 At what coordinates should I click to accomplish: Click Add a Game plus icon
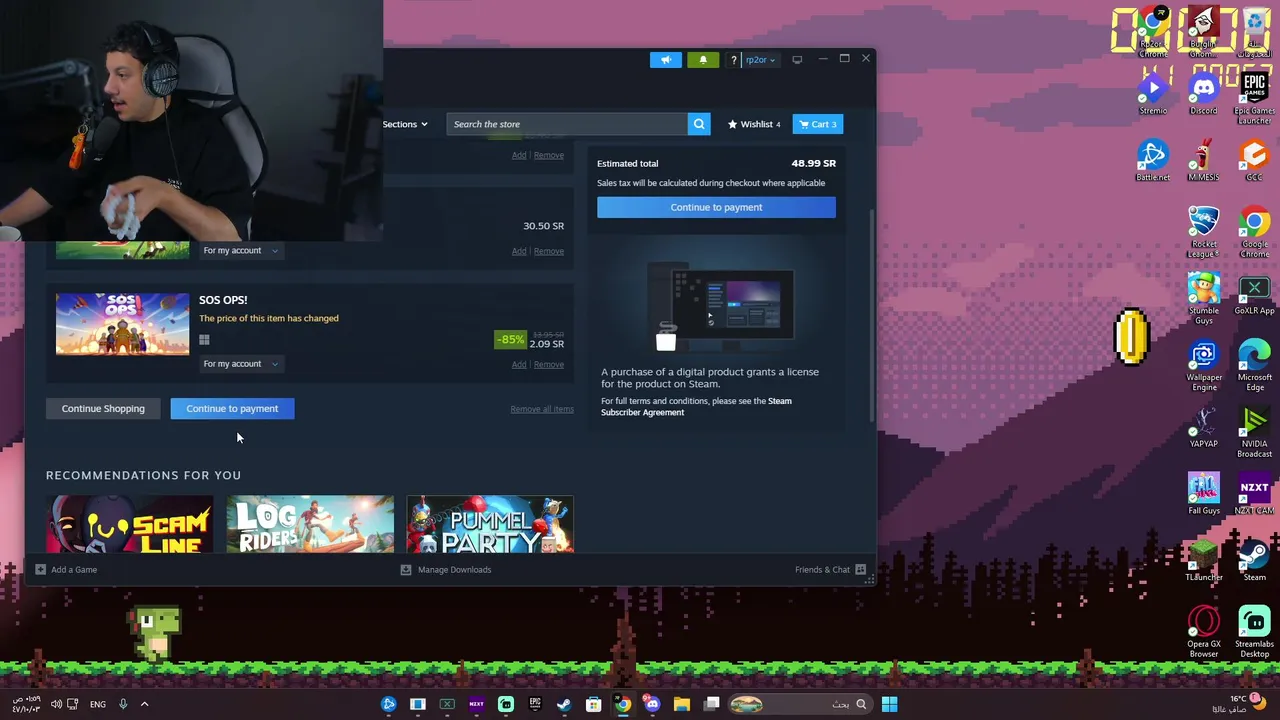40,570
